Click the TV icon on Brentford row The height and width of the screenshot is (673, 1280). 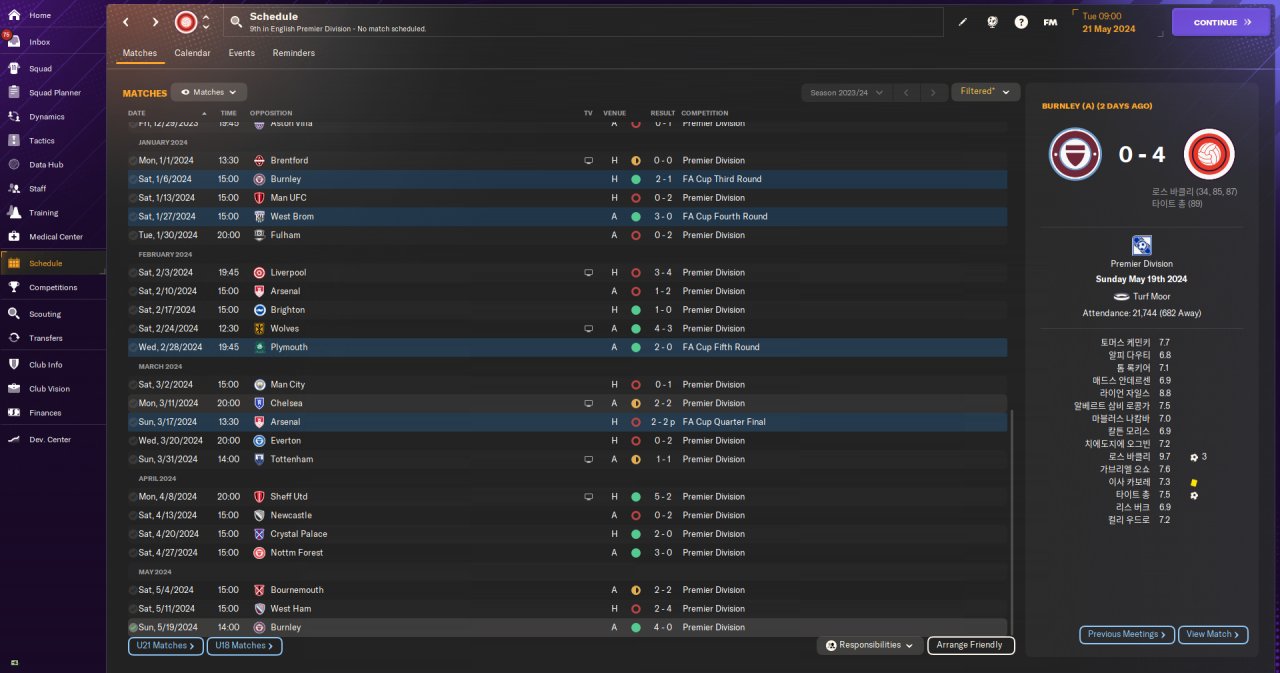(x=589, y=160)
